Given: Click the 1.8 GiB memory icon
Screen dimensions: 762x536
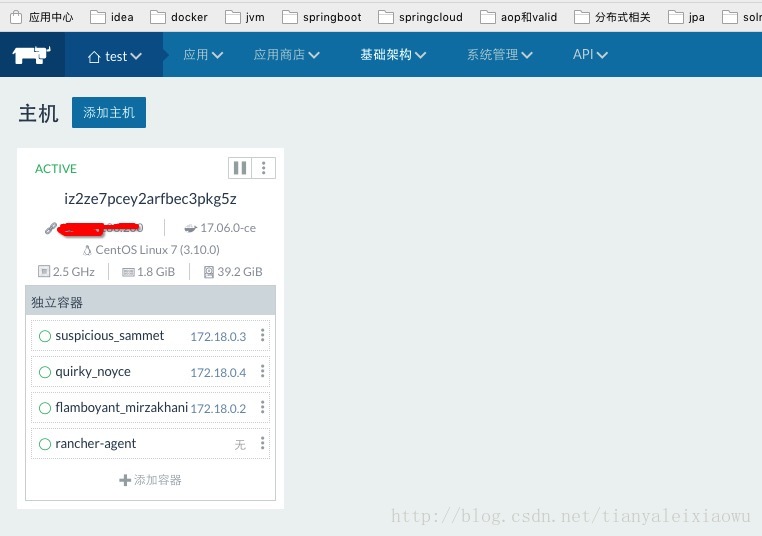Looking at the screenshot, I should click(x=128, y=272).
